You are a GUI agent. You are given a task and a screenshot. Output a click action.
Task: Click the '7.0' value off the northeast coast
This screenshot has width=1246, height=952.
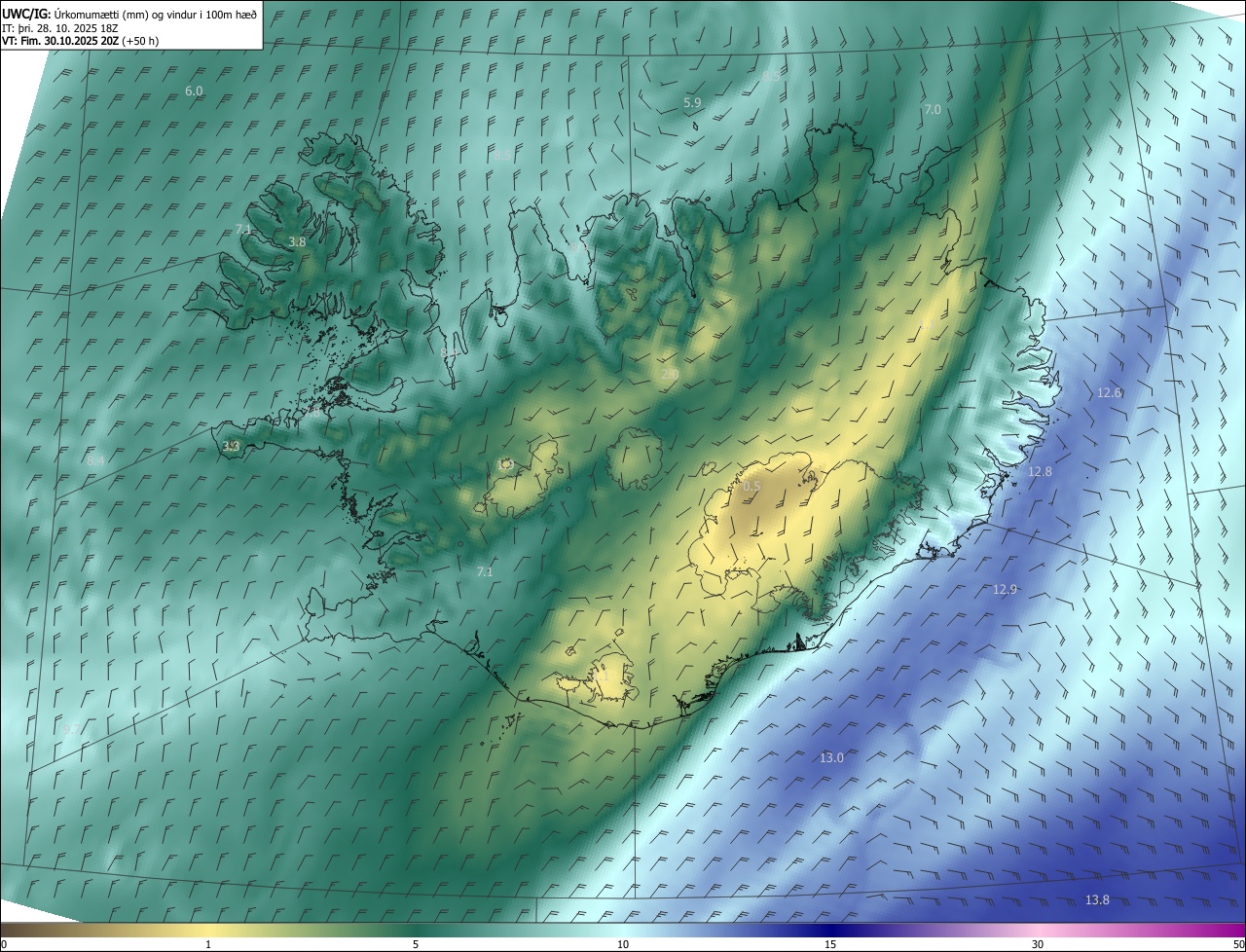pos(932,110)
